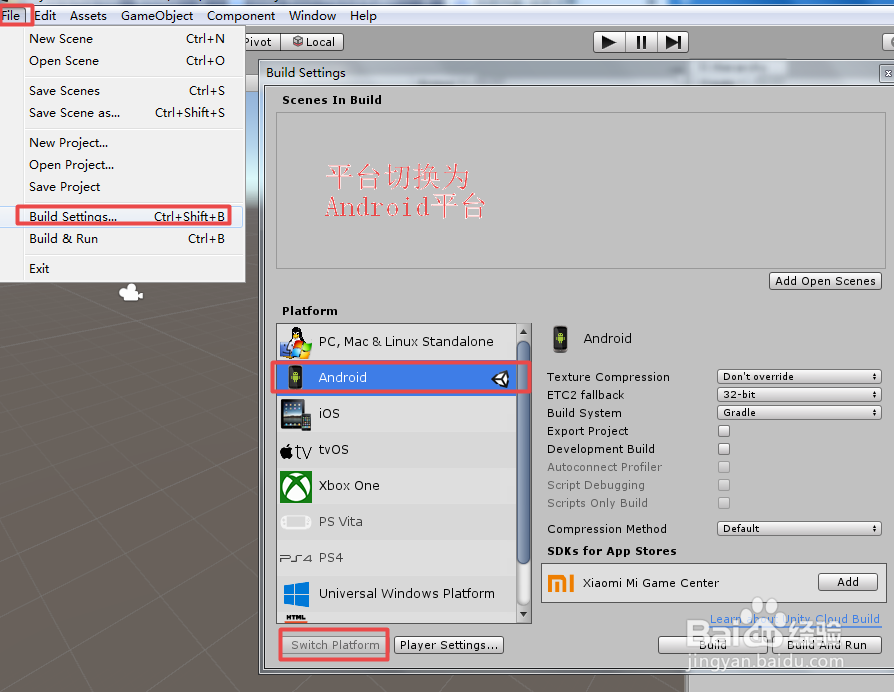
Task: Click Add next to Xiaomi Mi Game Center
Action: 847,581
